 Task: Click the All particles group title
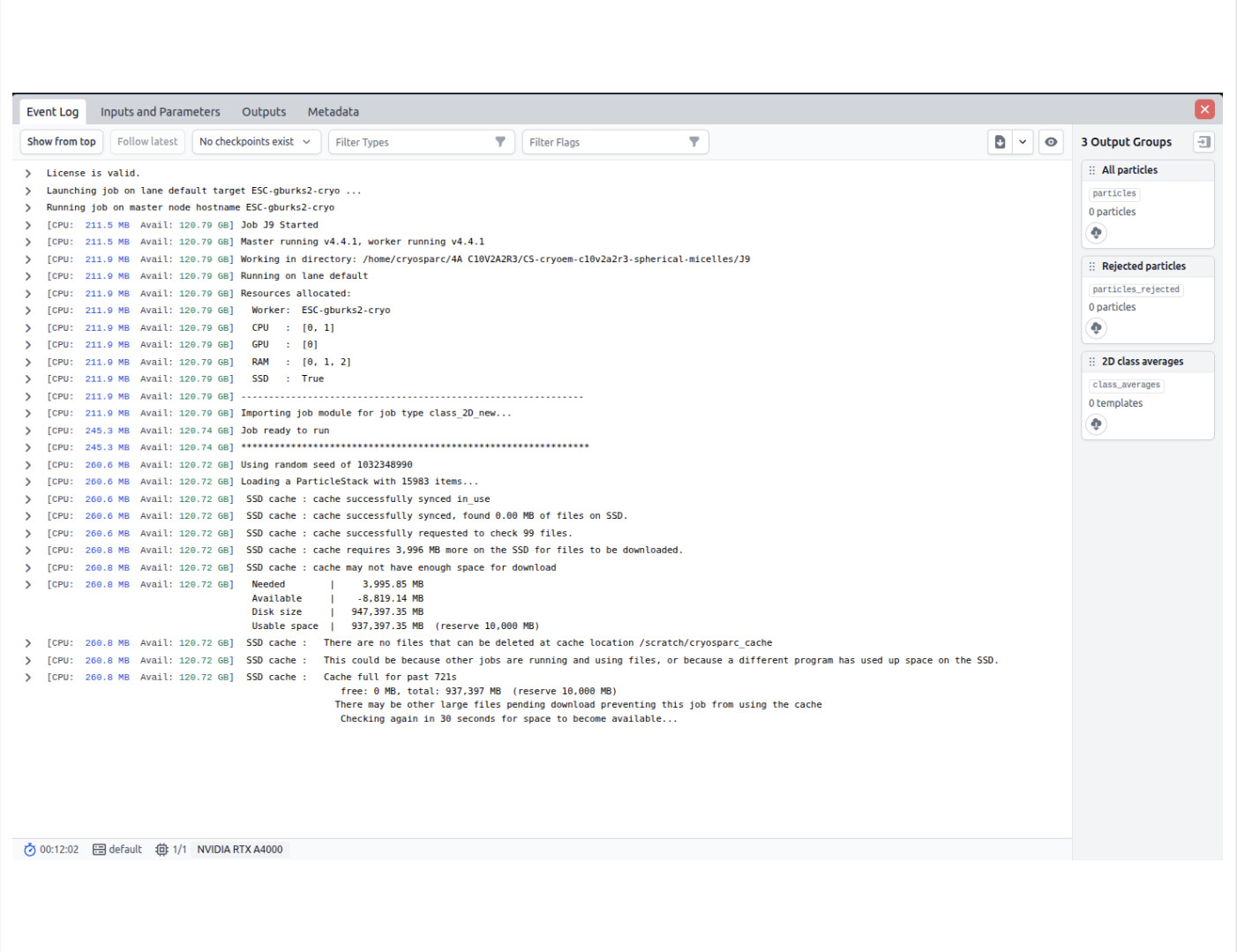coord(1129,170)
